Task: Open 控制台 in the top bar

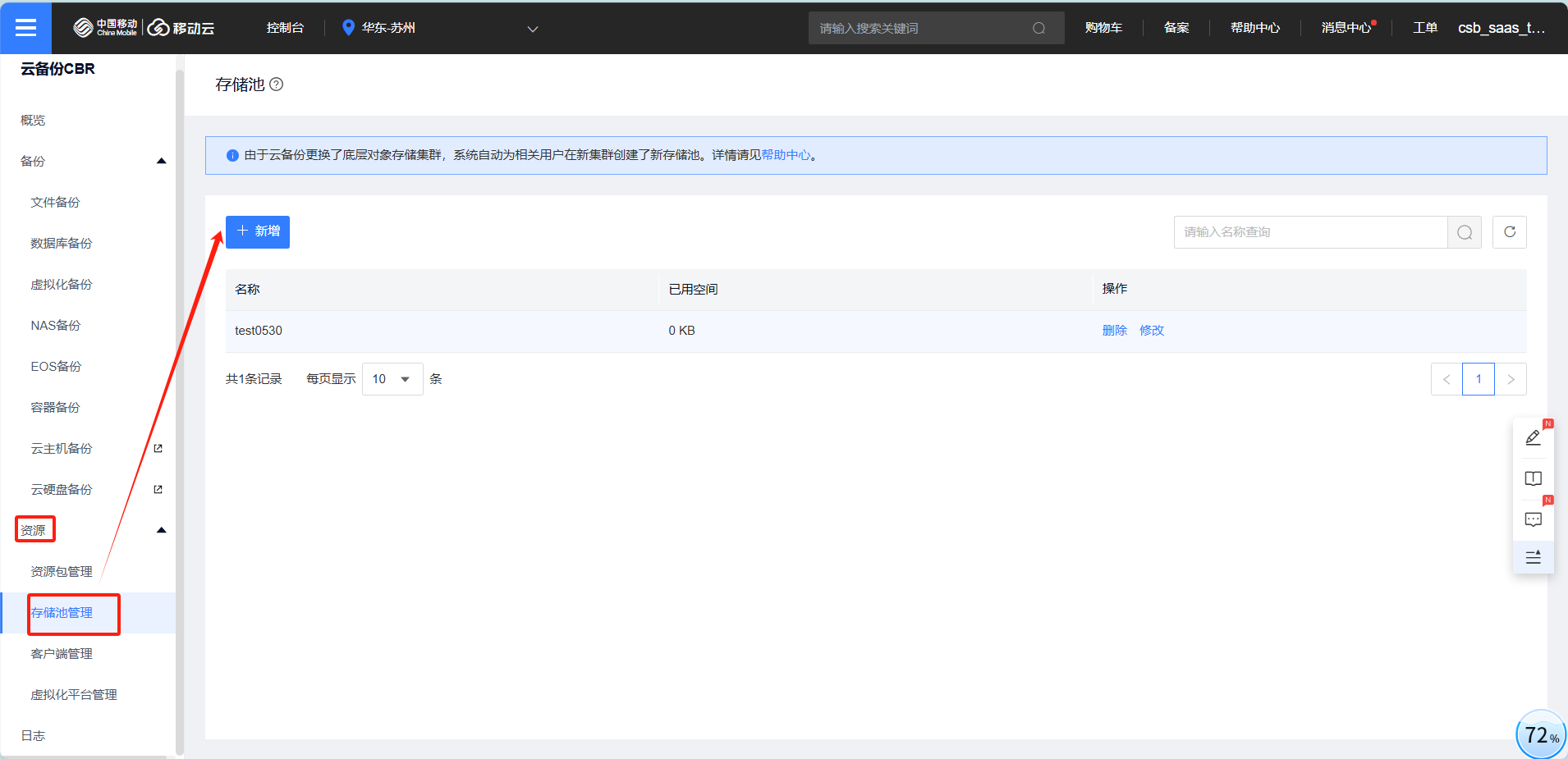Action: coord(285,28)
